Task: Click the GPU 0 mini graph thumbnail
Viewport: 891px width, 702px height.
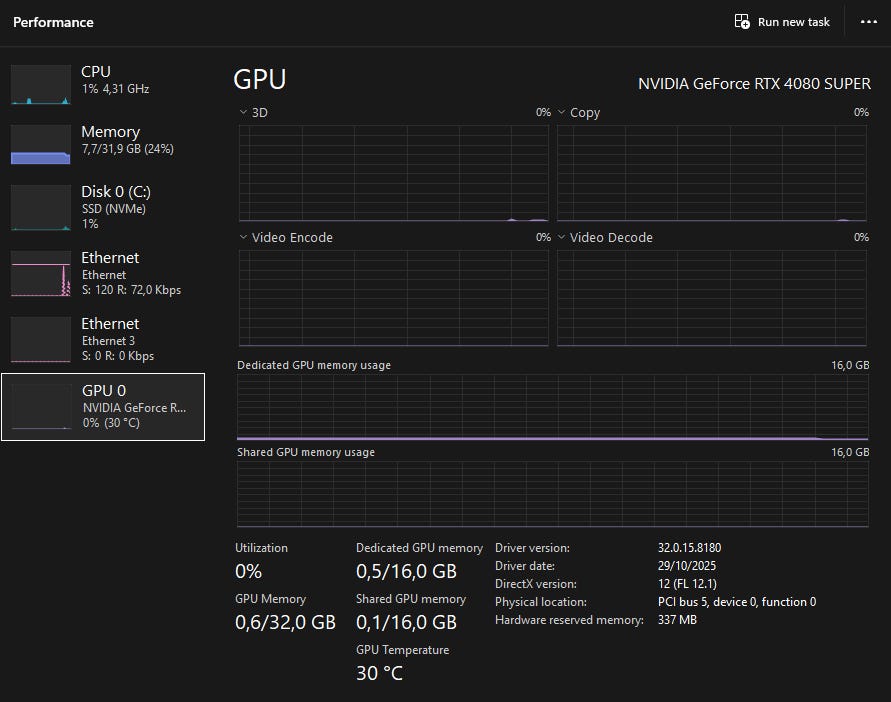Action: 40,405
